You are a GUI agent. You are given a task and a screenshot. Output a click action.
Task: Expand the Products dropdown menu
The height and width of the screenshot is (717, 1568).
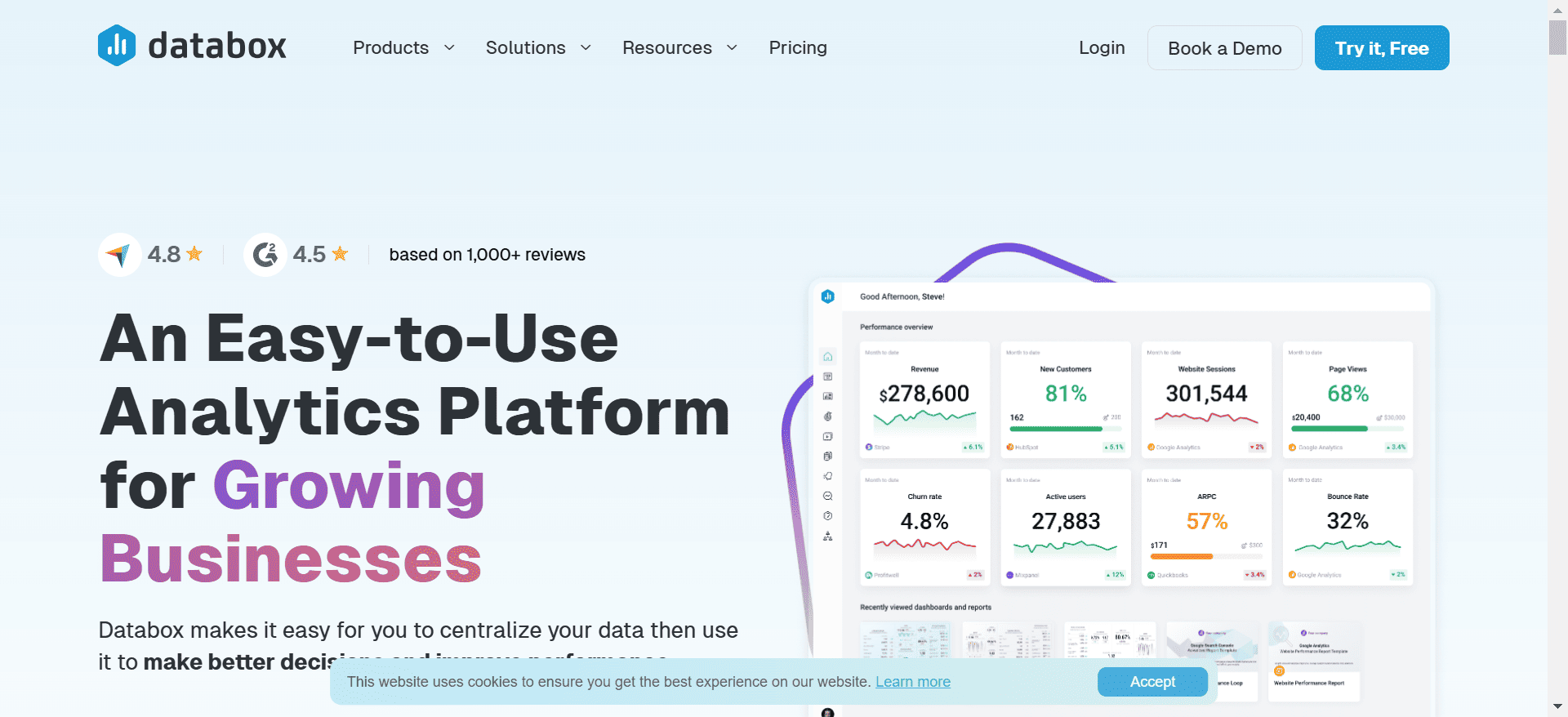(403, 47)
